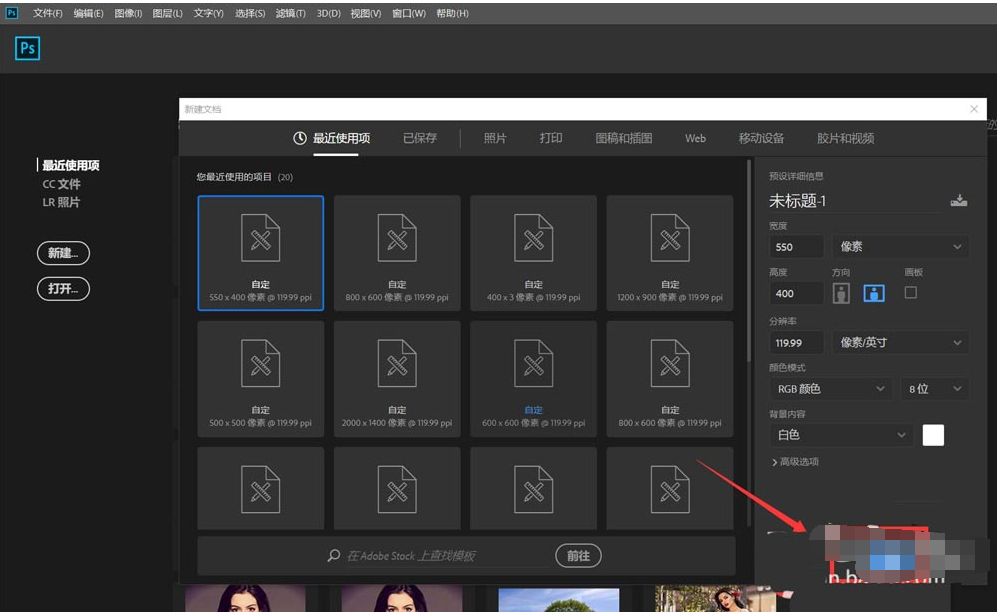
Task: Click the 前往 button
Action: 578,555
